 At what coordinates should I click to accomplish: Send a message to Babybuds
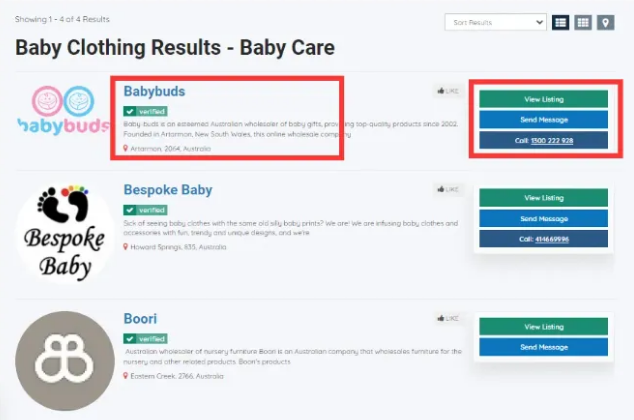[x=543, y=120]
